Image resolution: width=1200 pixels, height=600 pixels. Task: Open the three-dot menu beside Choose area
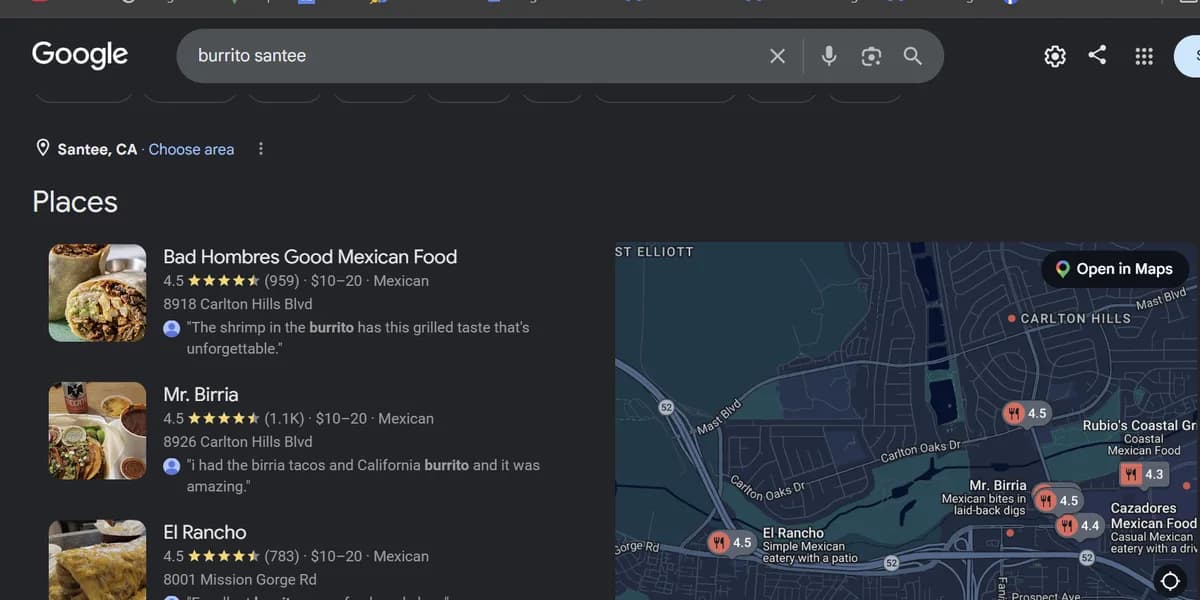coord(261,149)
